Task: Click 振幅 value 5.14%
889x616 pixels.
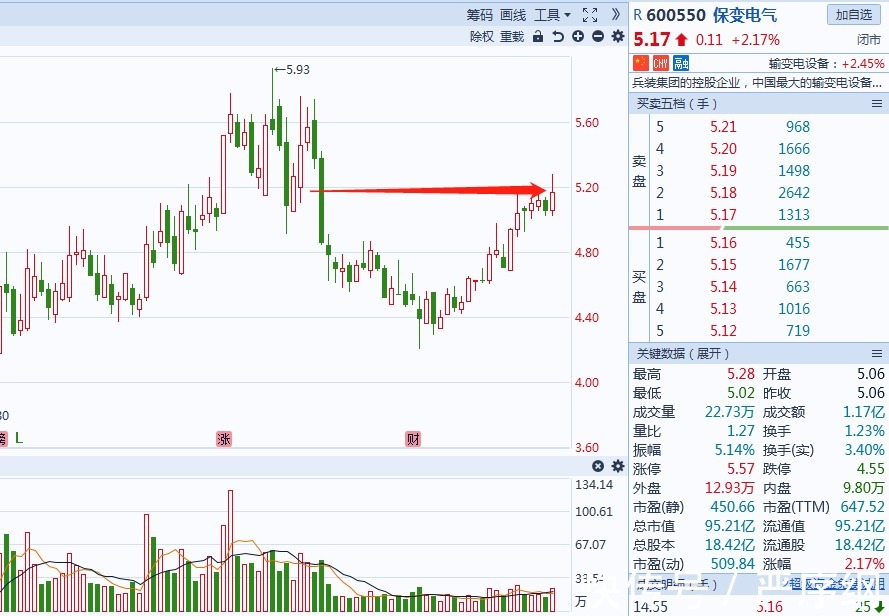Action: (x=734, y=450)
